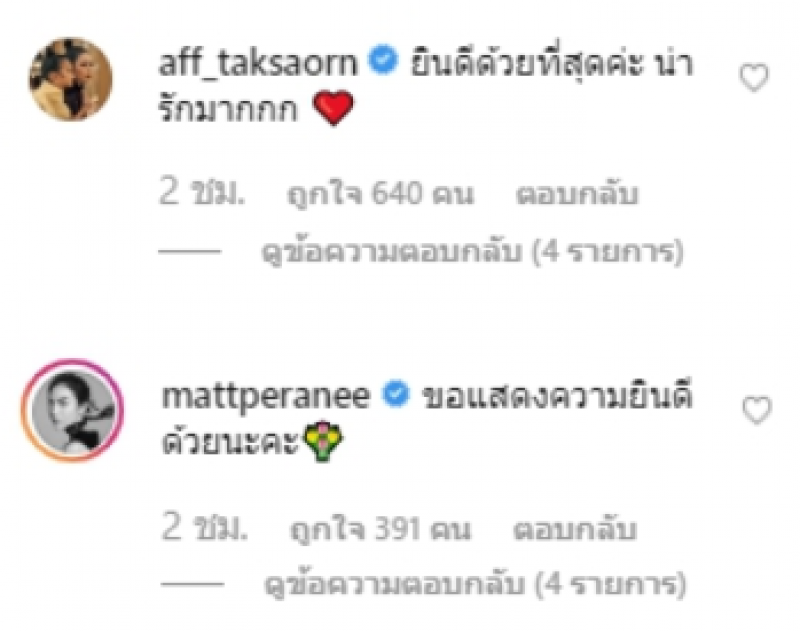
Task: Click aff_taksaorn's comment text ยินดีด้วยที่สุดค่ะ
Action: coord(527,63)
